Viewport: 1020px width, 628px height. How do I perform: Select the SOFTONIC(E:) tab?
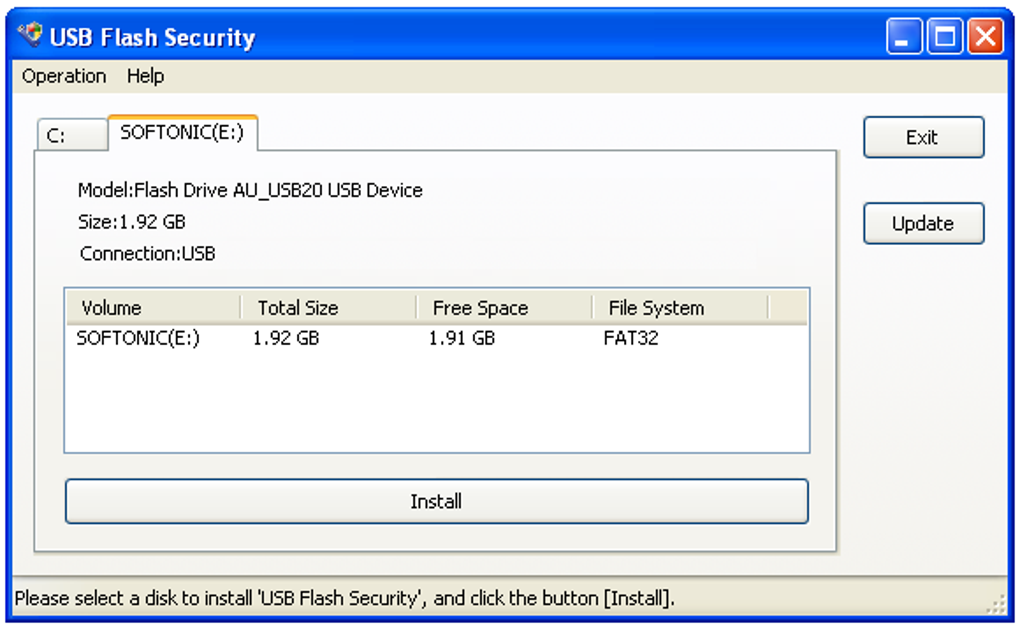click(x=182, y=132)
